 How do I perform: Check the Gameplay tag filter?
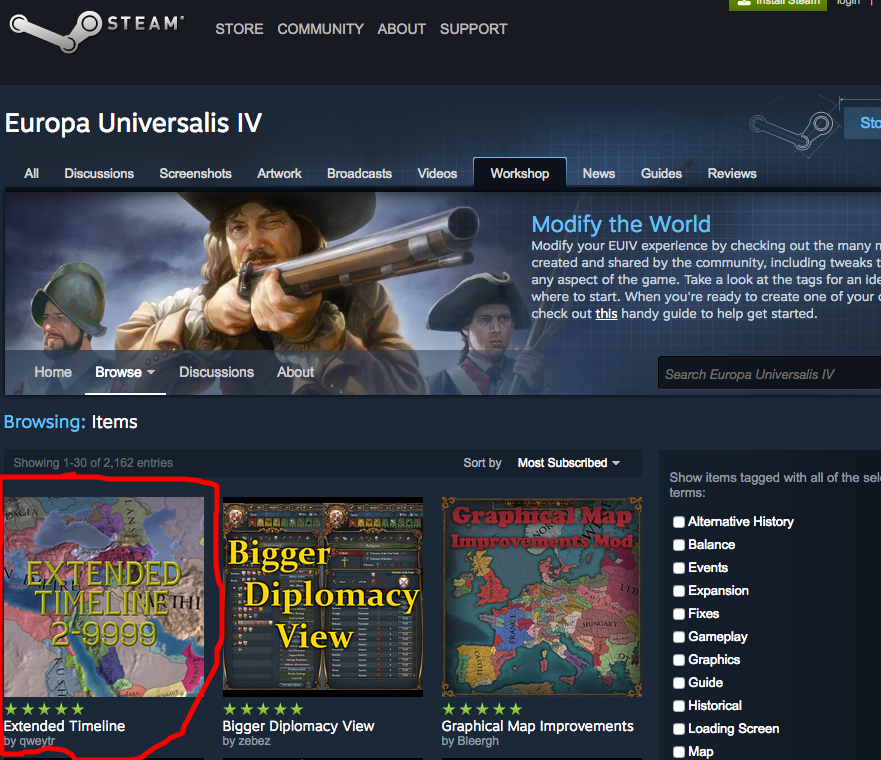pos(679,637)
